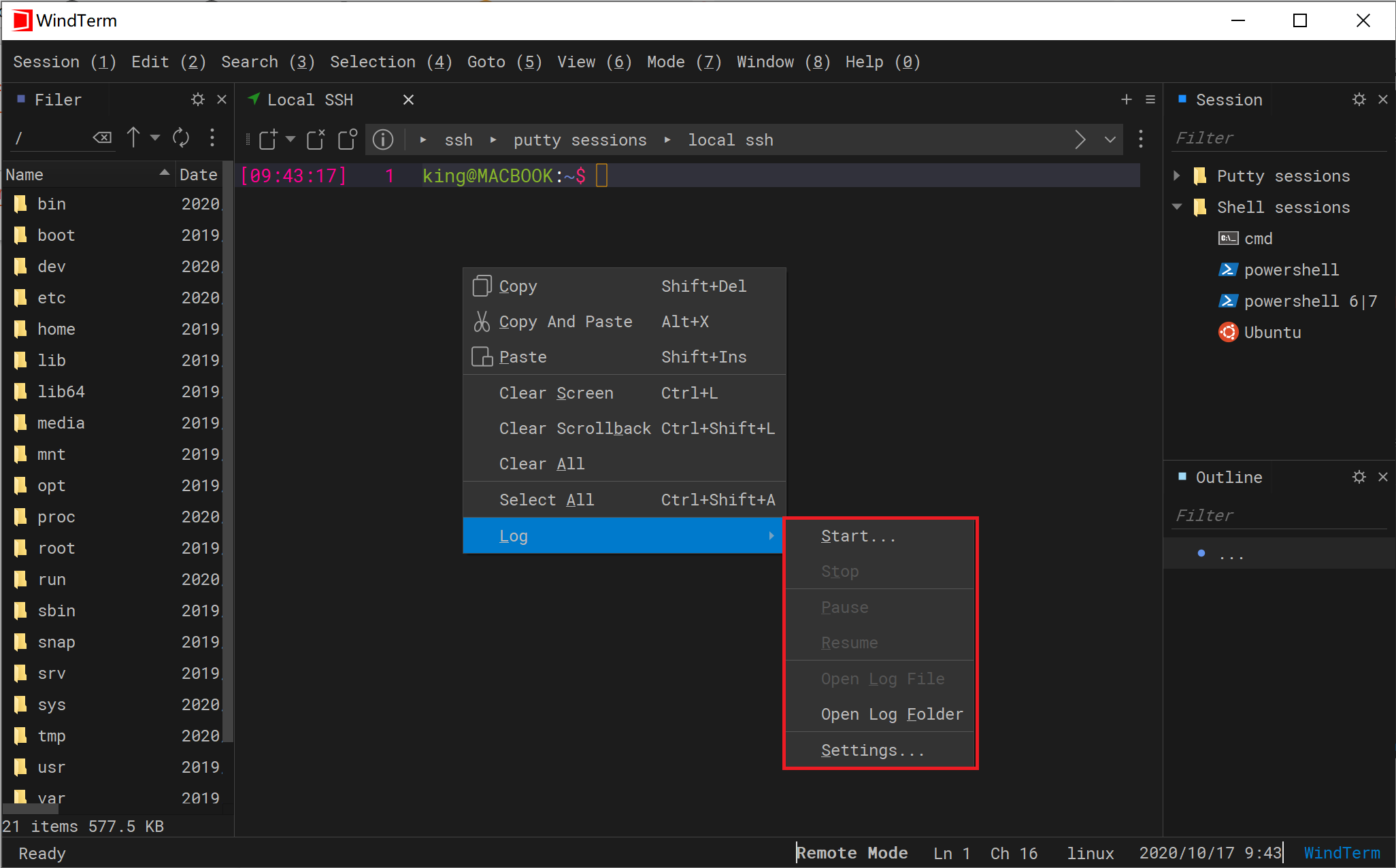Open the Filer up-arrow dropdown
The height and width of the screenshot is (868, 1396).
click(x=155, y=137)
